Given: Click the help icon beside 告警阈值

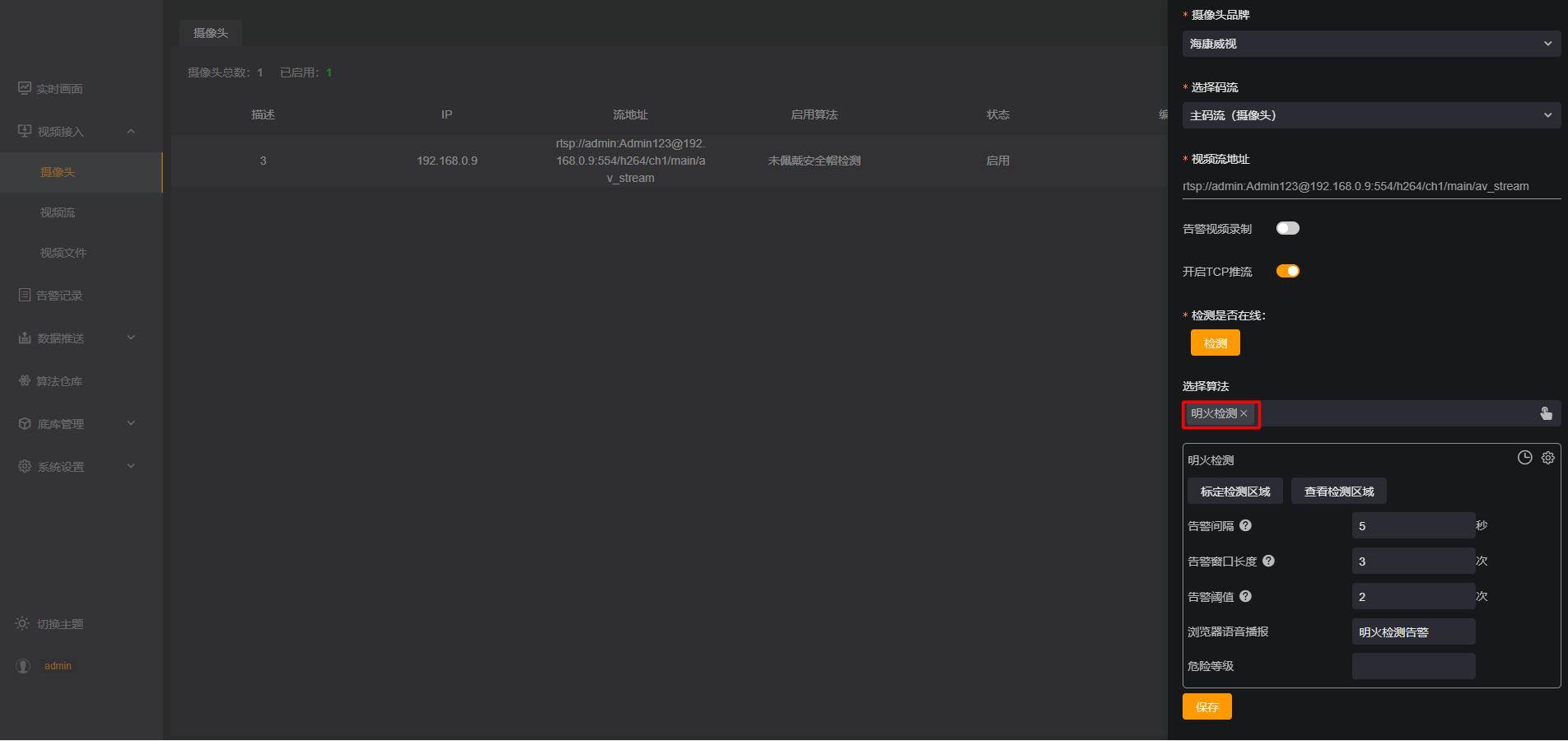Looking at the screenshot, I should (x=1245, y=596).
